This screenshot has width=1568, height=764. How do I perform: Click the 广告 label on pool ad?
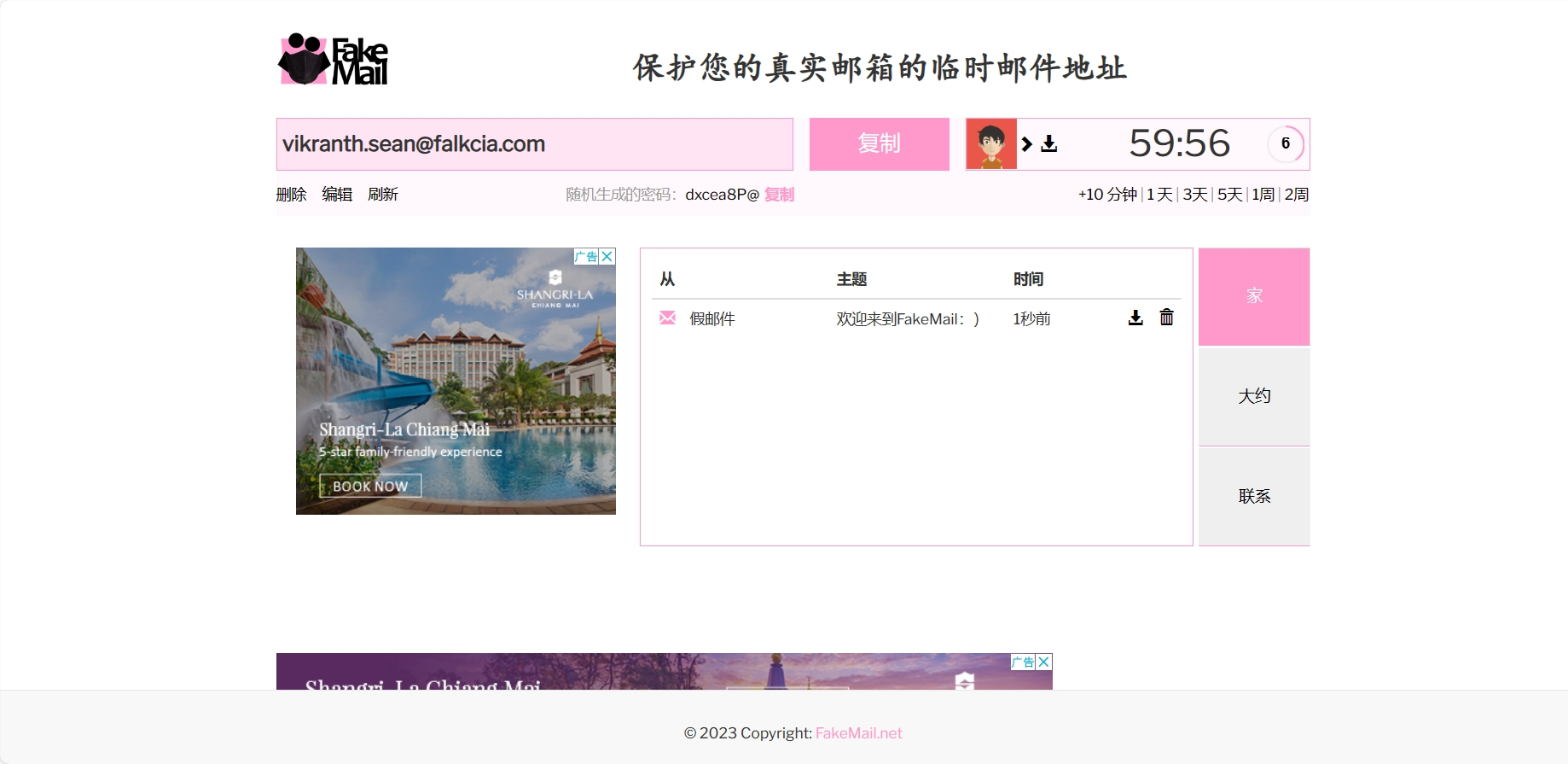click(586, 256)
